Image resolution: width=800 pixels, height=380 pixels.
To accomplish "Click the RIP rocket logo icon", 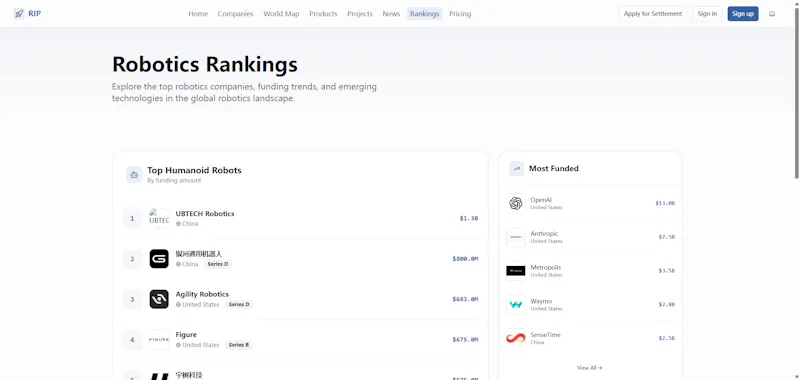I will [19, 14].
